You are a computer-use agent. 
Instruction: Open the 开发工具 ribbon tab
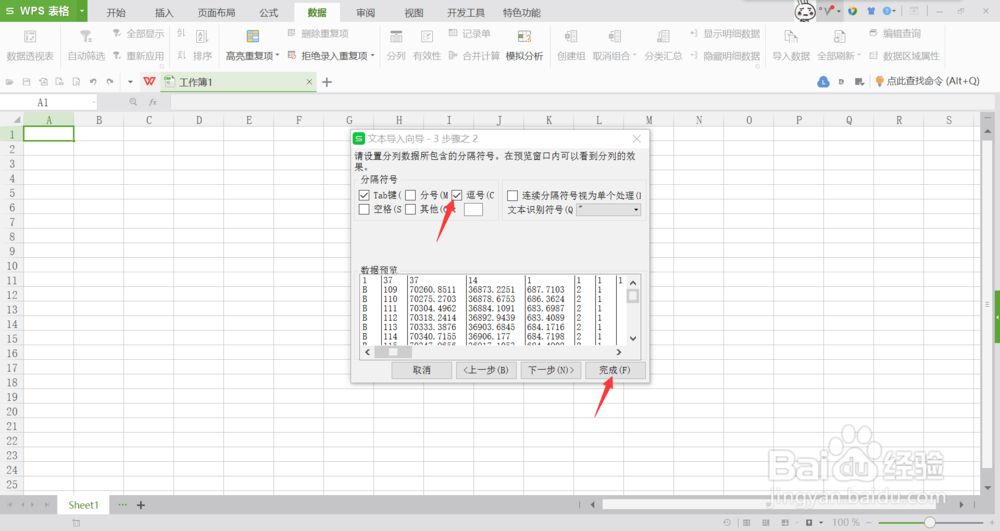pos(466,13)
